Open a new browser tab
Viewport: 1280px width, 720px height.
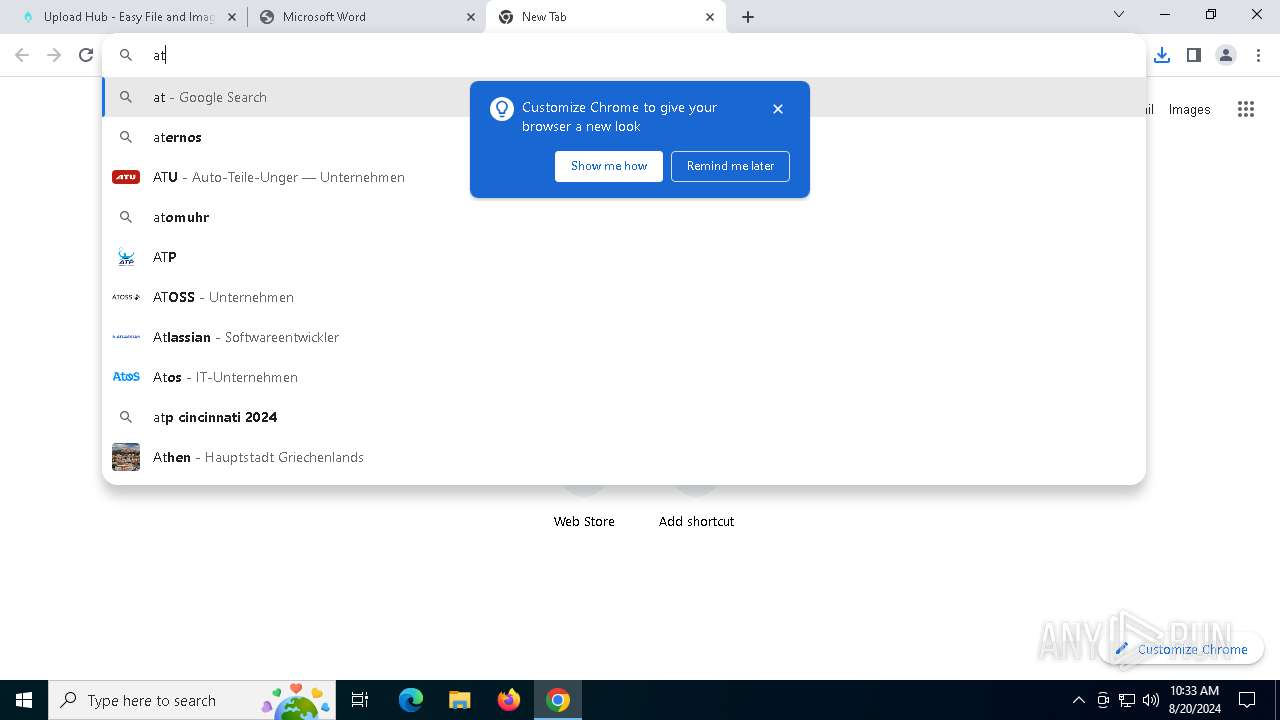(748, 17)
